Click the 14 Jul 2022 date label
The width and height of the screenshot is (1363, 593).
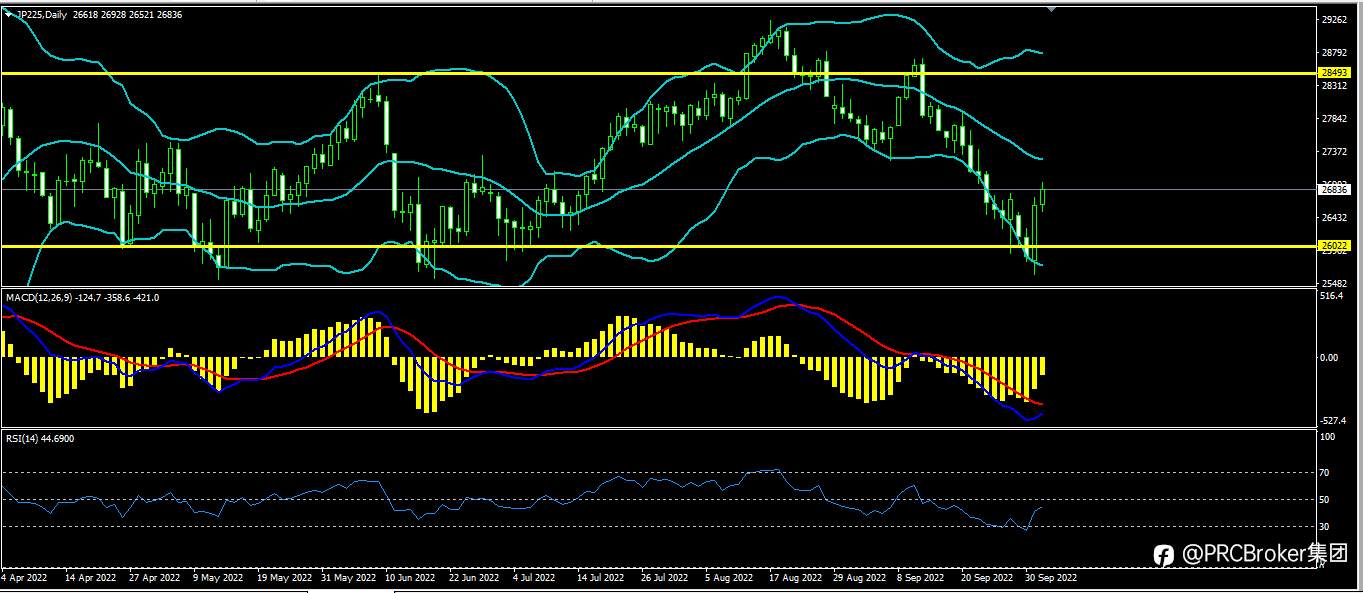(600, 577)
